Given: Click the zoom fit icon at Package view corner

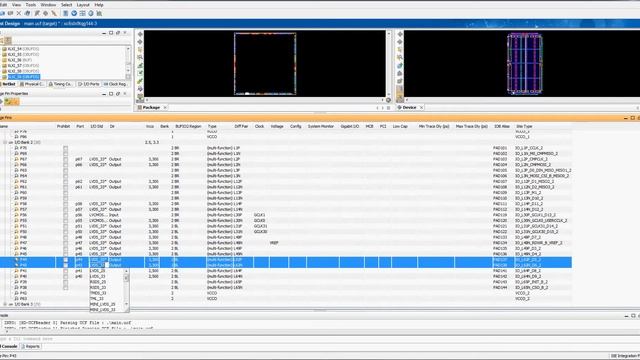Looking at the screenshot, I should tap(388, 100).
